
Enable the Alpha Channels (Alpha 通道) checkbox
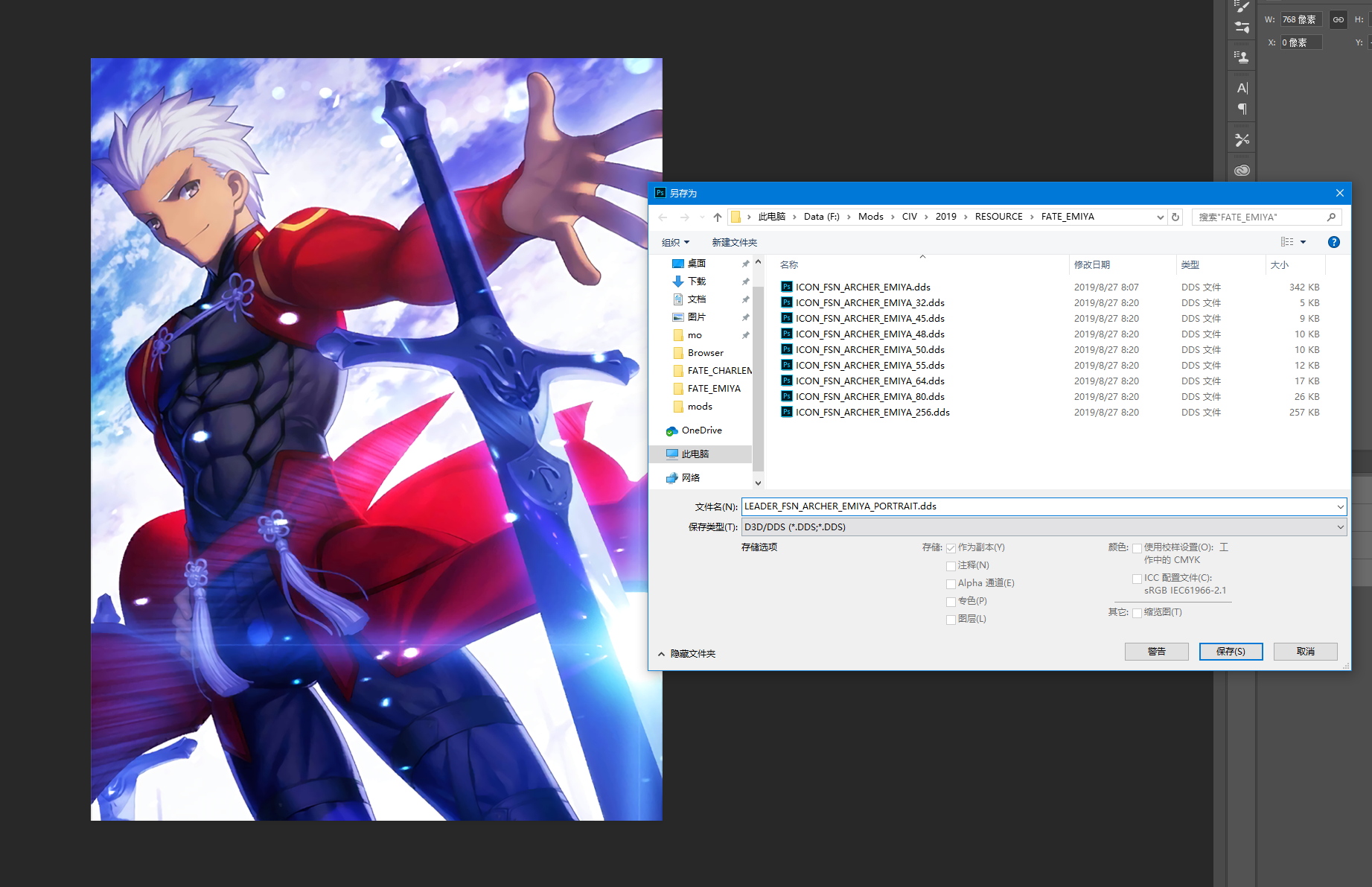[x=951, y=584]
